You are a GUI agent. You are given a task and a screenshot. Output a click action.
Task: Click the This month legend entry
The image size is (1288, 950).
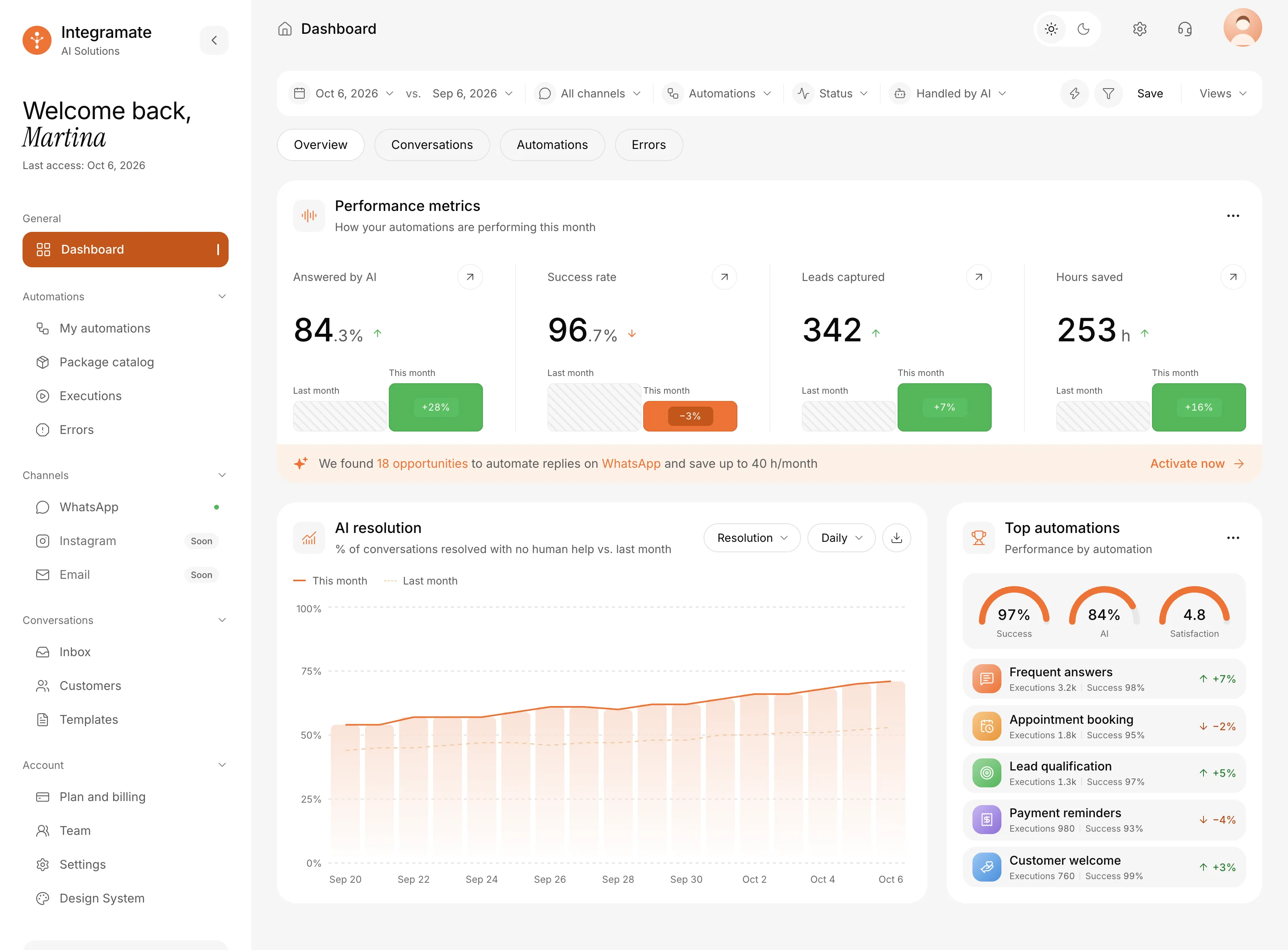tap(330, 581)
